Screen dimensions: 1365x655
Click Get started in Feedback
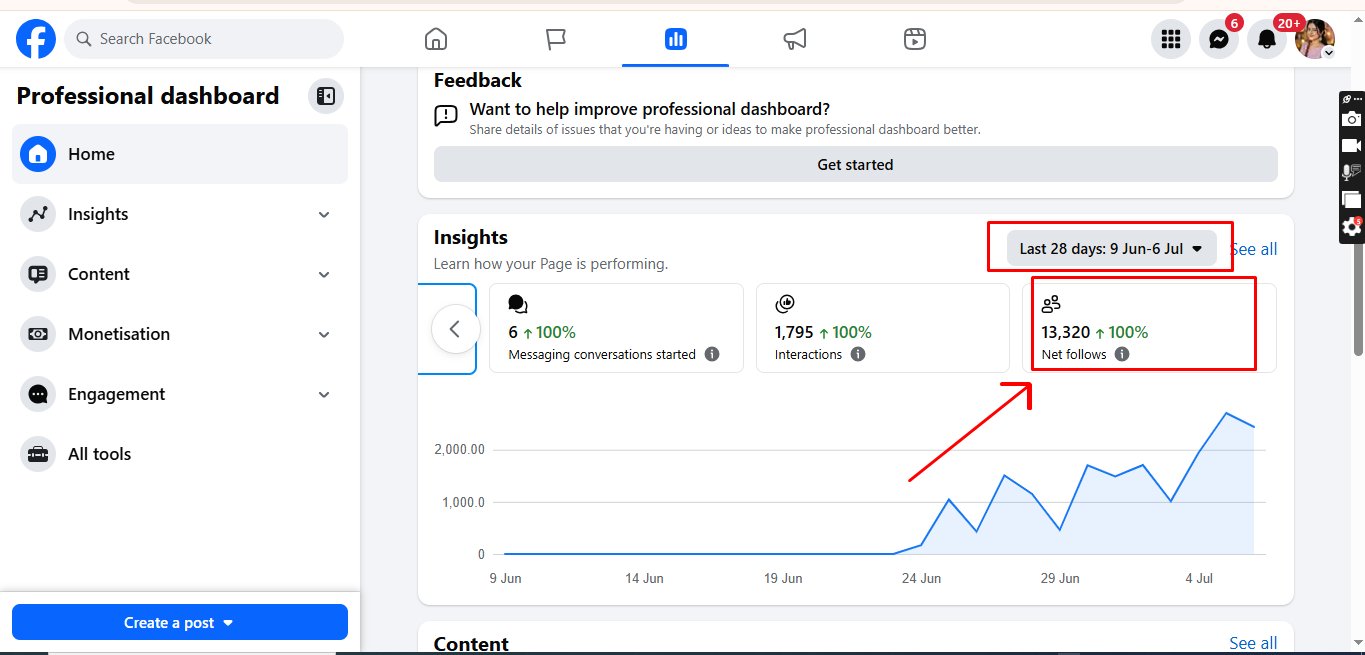pyautogui.click(x=856, y=164)
